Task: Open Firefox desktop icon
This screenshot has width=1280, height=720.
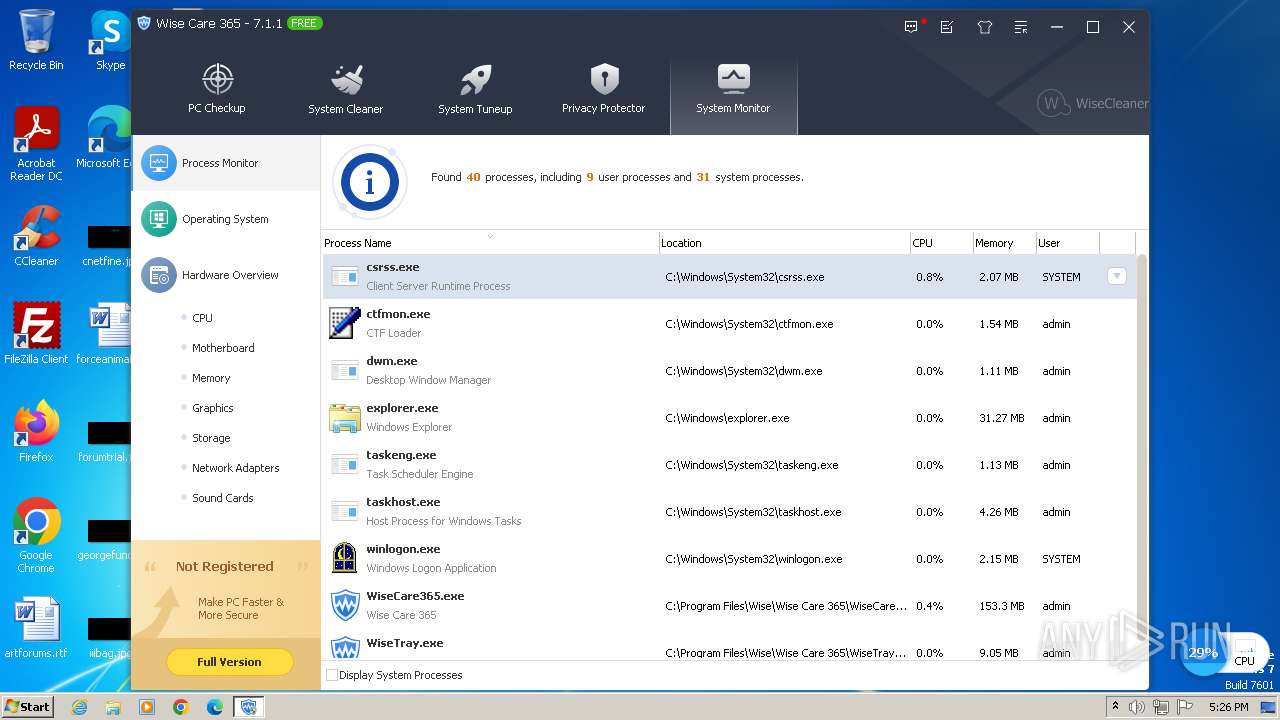Action: click(36, 432)
